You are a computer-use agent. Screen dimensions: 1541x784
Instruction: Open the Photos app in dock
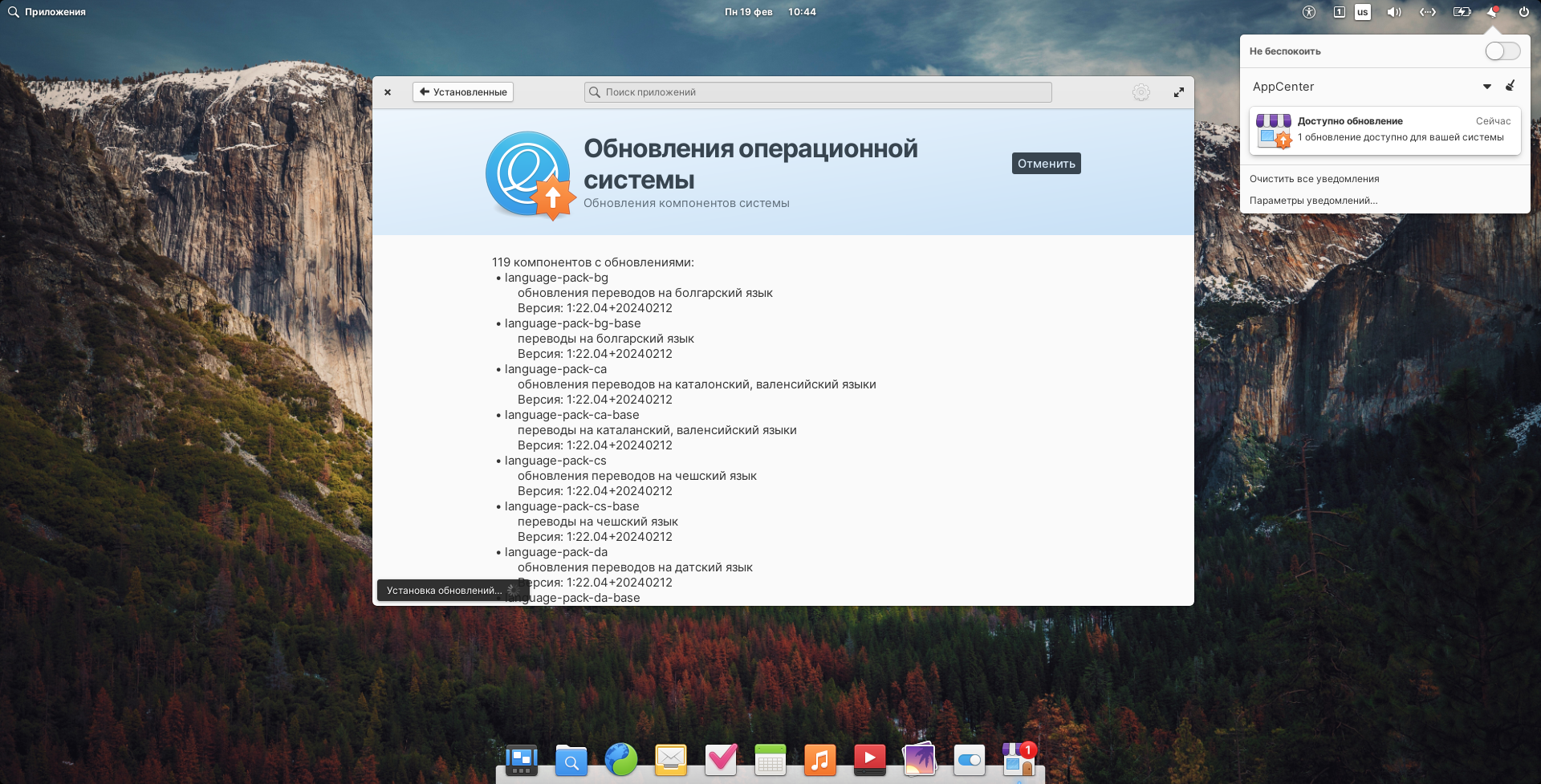click(920, 759)
